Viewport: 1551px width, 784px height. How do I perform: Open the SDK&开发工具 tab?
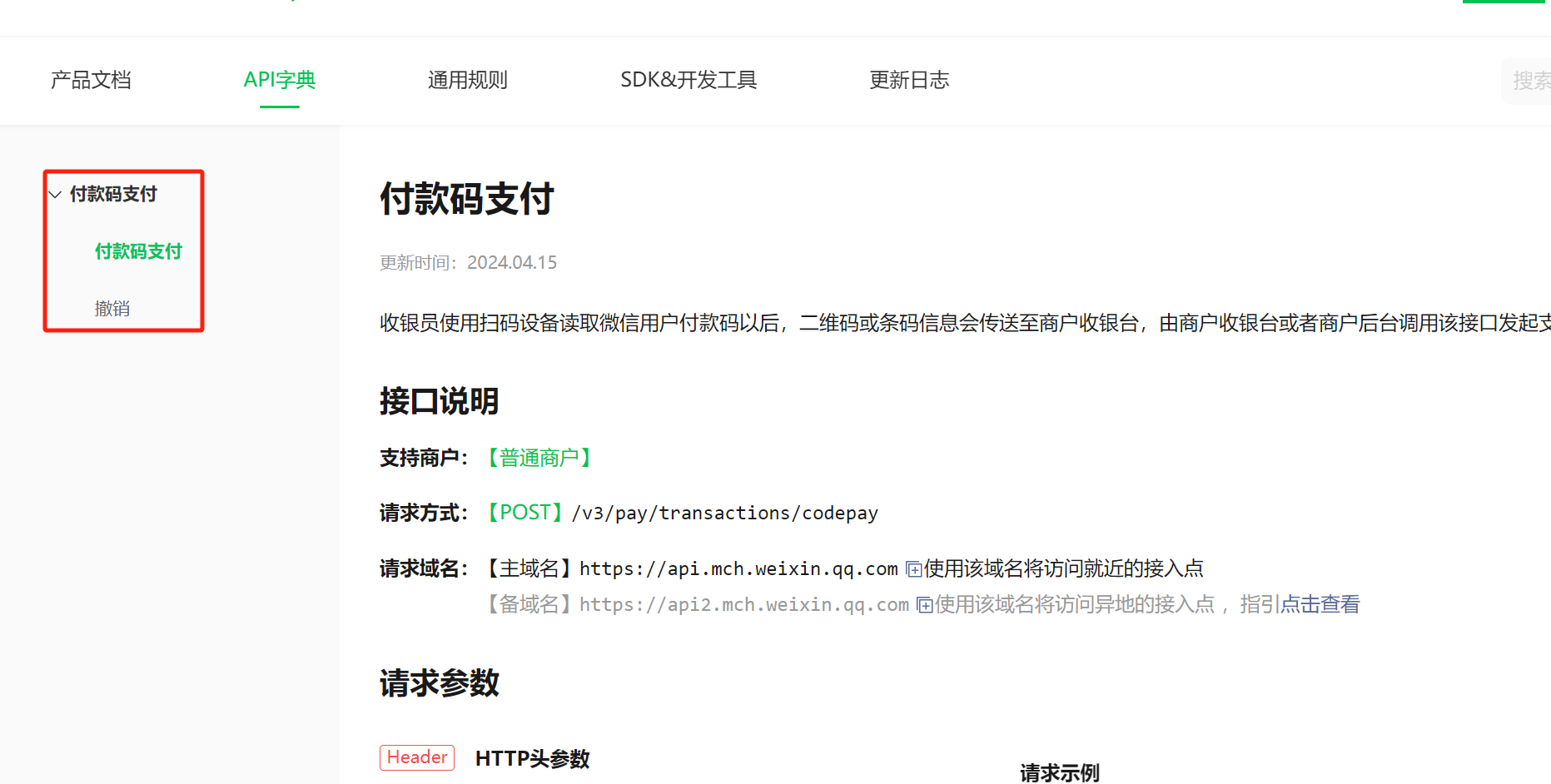point(689,80)
